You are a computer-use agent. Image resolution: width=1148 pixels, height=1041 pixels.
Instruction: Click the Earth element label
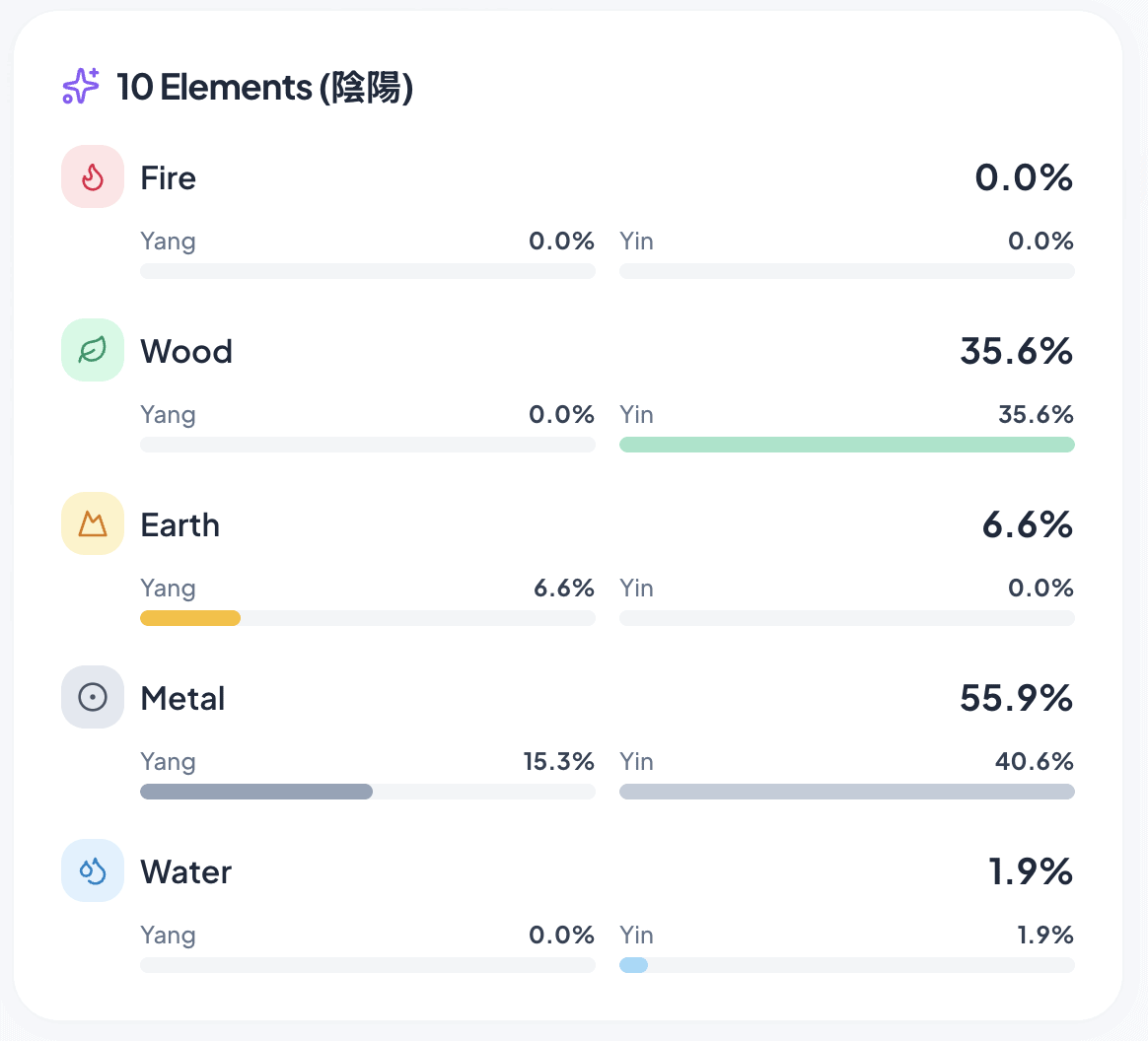(x=179, y=525)
